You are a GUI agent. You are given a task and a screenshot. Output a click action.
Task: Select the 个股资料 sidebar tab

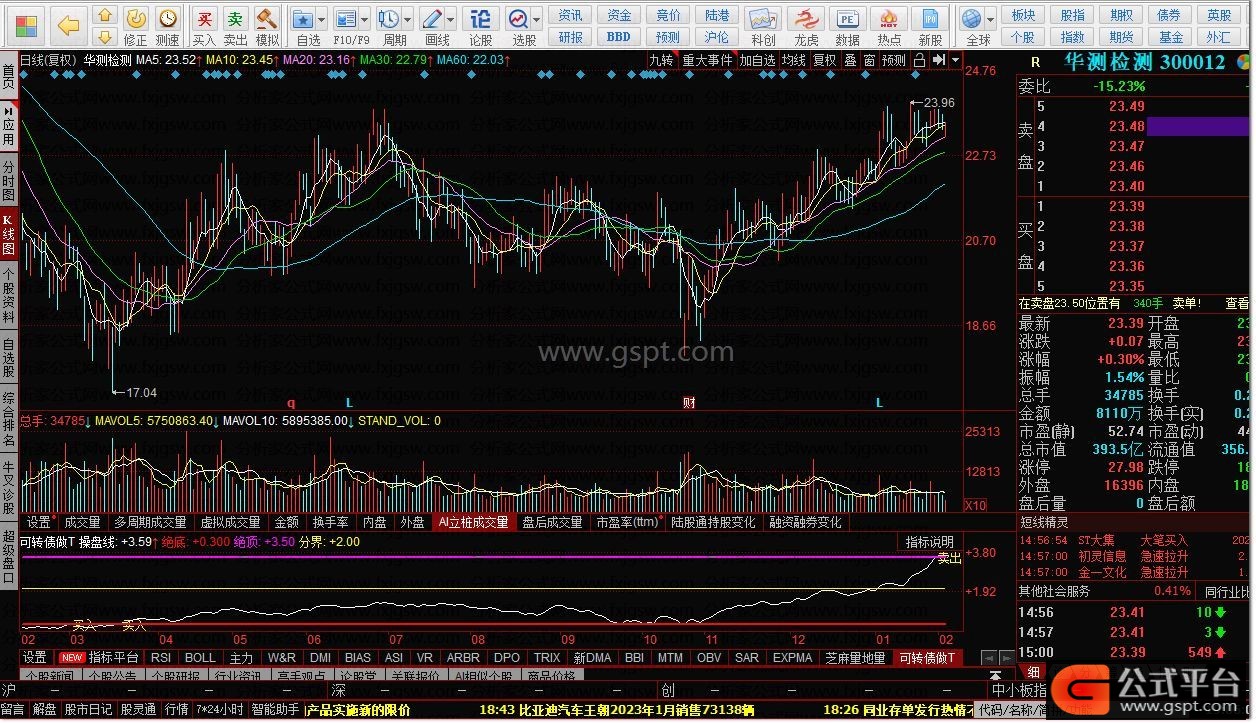(9, 294)
